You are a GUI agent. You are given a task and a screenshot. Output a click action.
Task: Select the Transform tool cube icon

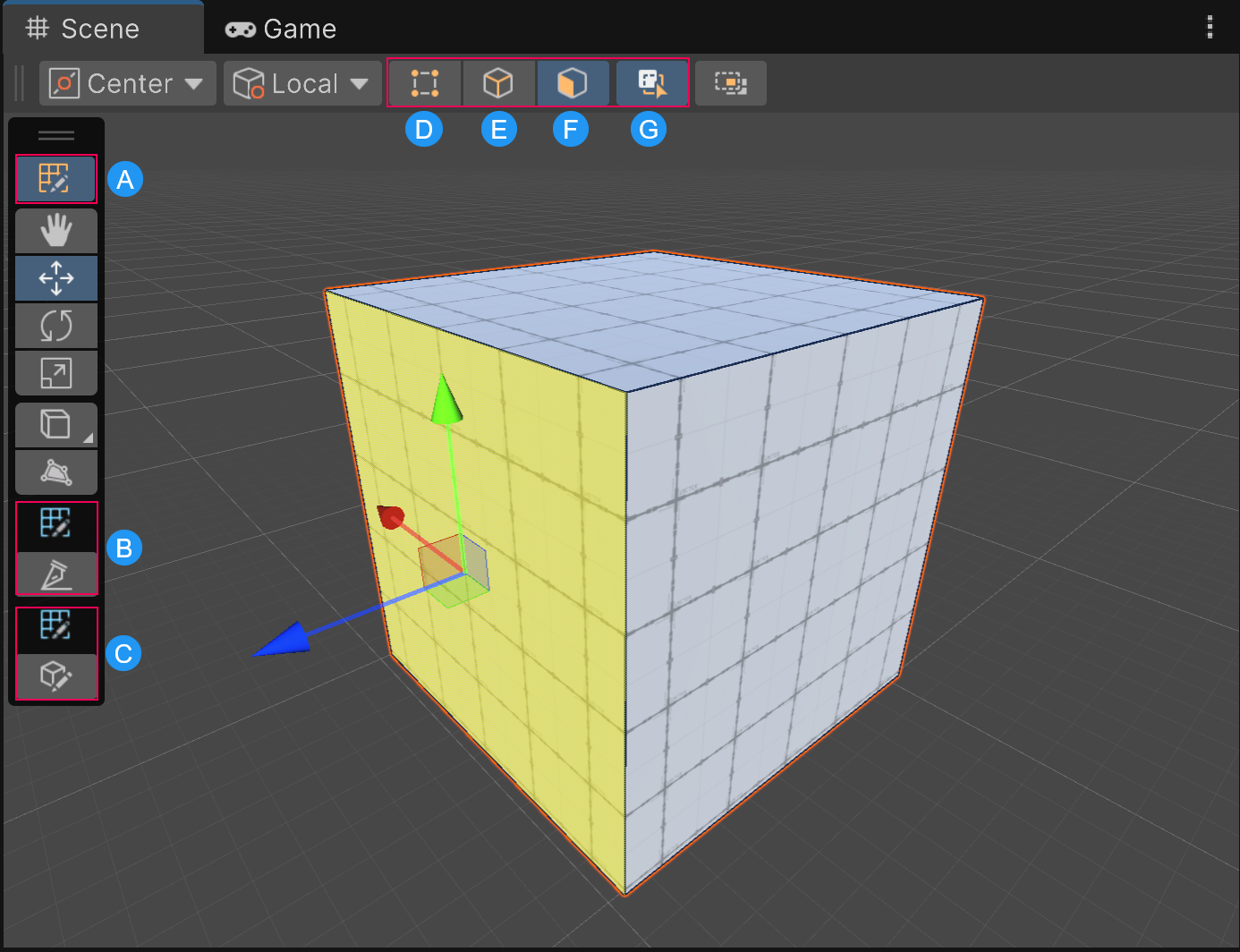click(x=54, y=424)
